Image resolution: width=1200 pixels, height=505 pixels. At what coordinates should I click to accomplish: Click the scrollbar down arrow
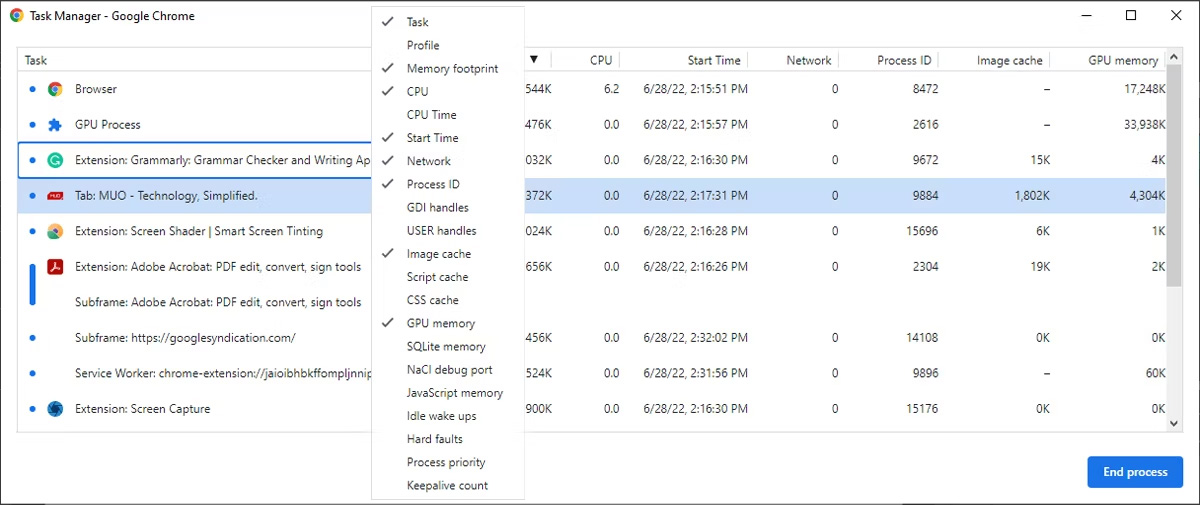pyautogui.click(x=1175, y=424)
